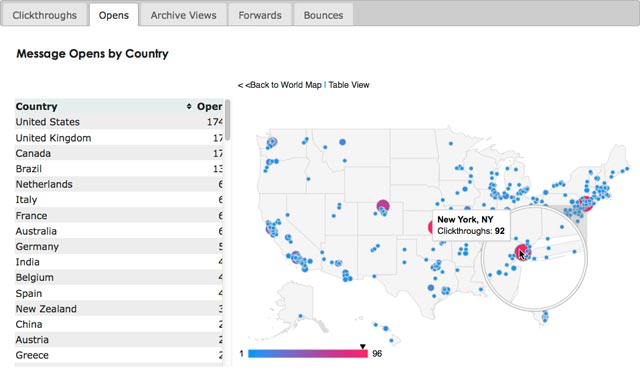Open the Archive Views tab
The width and height of the screenshot is (640, 370).
(x=183, y=15)
